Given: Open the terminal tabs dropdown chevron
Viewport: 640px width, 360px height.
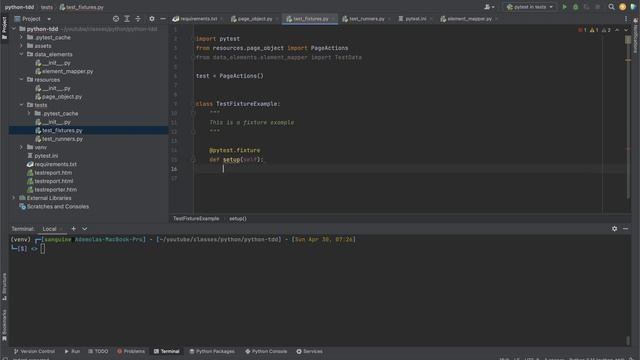Looking at the screenshot, I should (x=84, y=229).
